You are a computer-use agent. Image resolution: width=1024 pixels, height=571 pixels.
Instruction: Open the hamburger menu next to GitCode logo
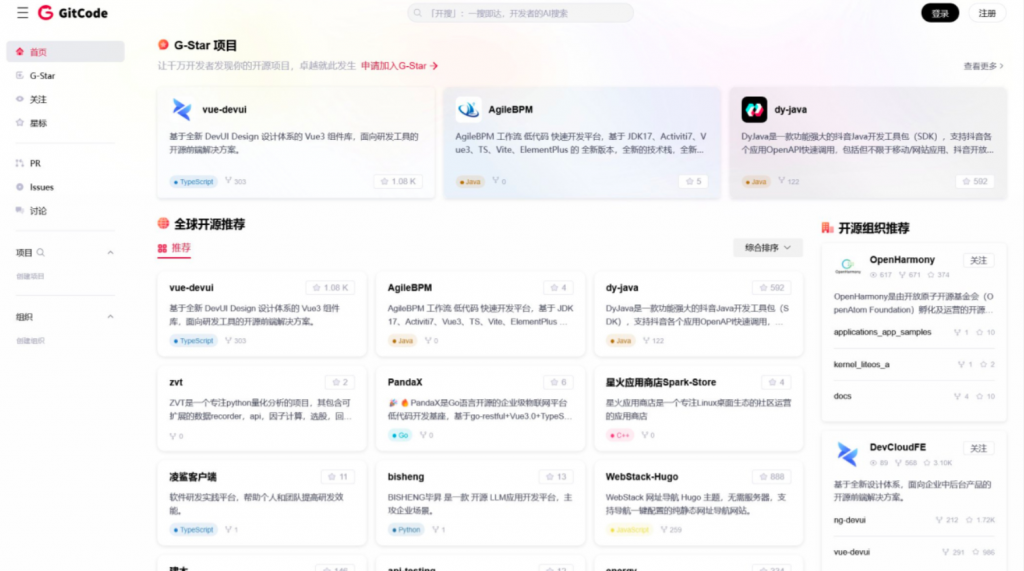pyautogui.click(x=22, y=13)
